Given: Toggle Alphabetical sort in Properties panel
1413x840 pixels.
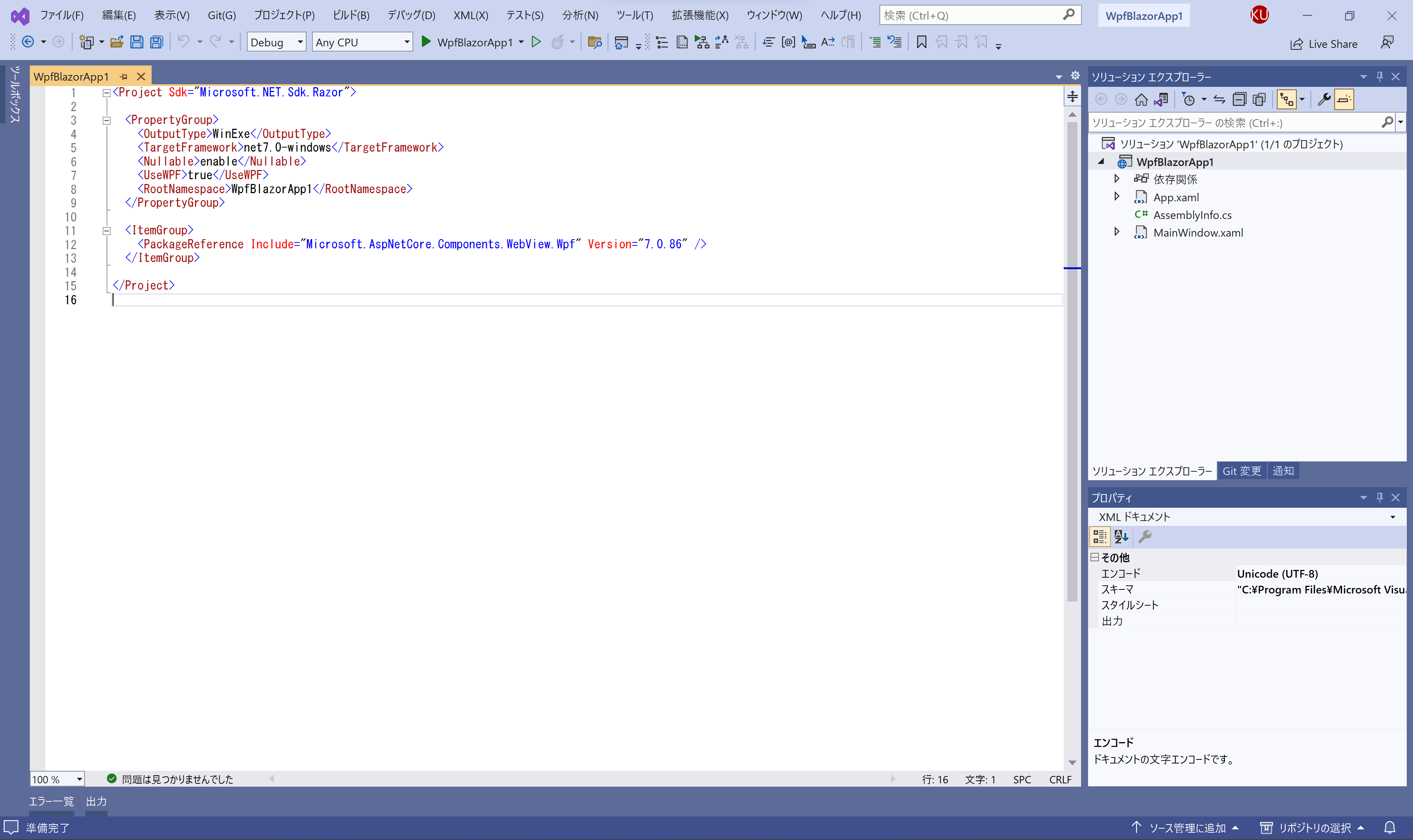Looking at the screenshot, I should 1121,536.
